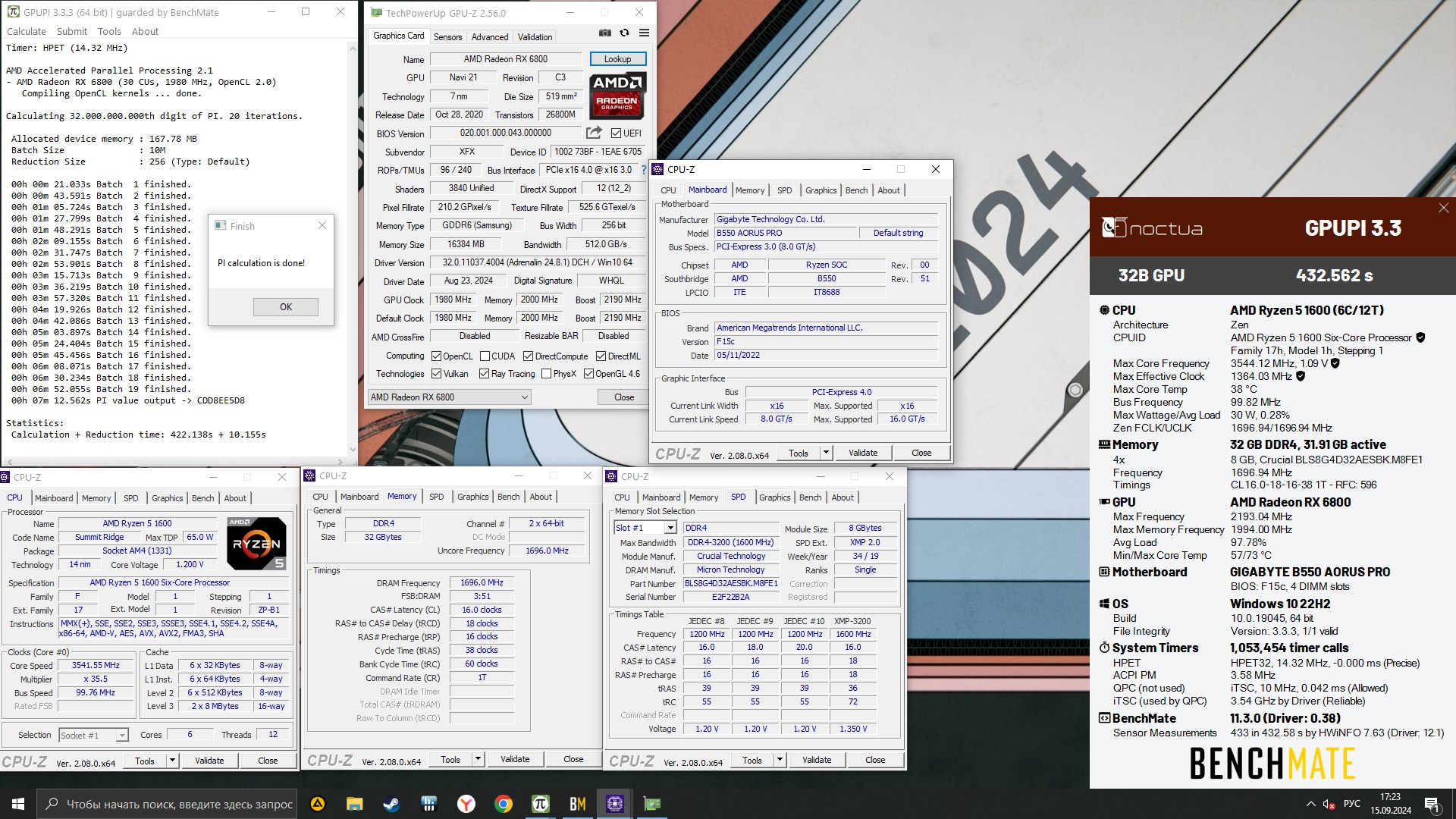
Task: Toggle the CUDA checkbox
Action: tap(485, 356)
